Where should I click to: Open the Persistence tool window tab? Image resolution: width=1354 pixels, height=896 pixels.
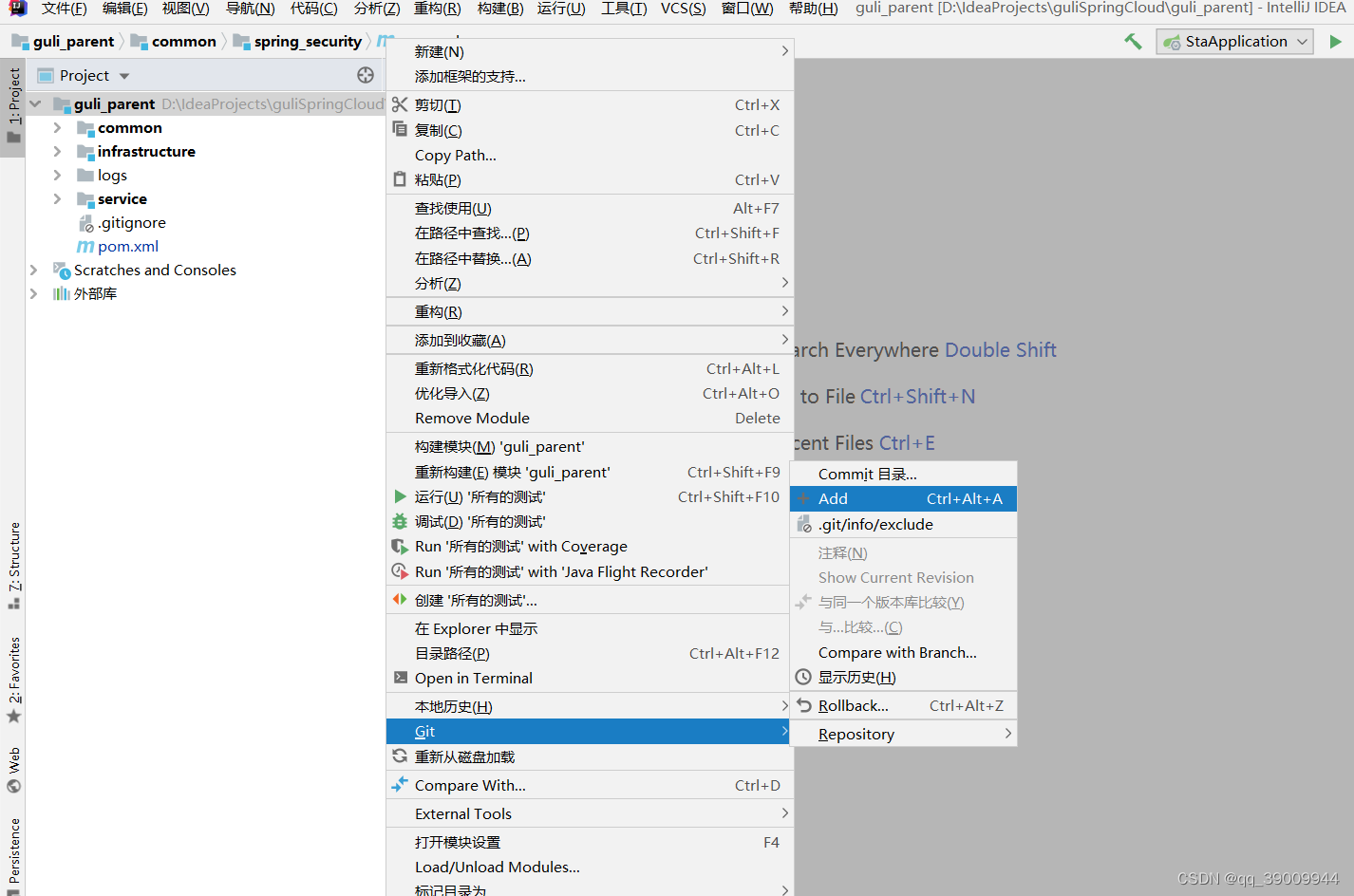[x=13, y=854]
